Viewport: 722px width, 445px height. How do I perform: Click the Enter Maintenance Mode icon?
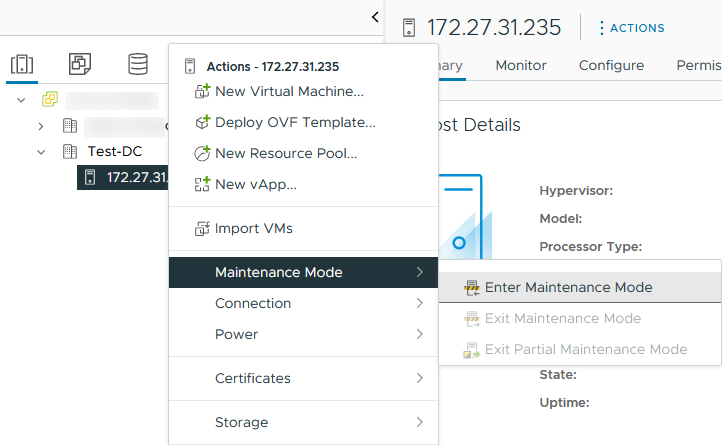472,287
